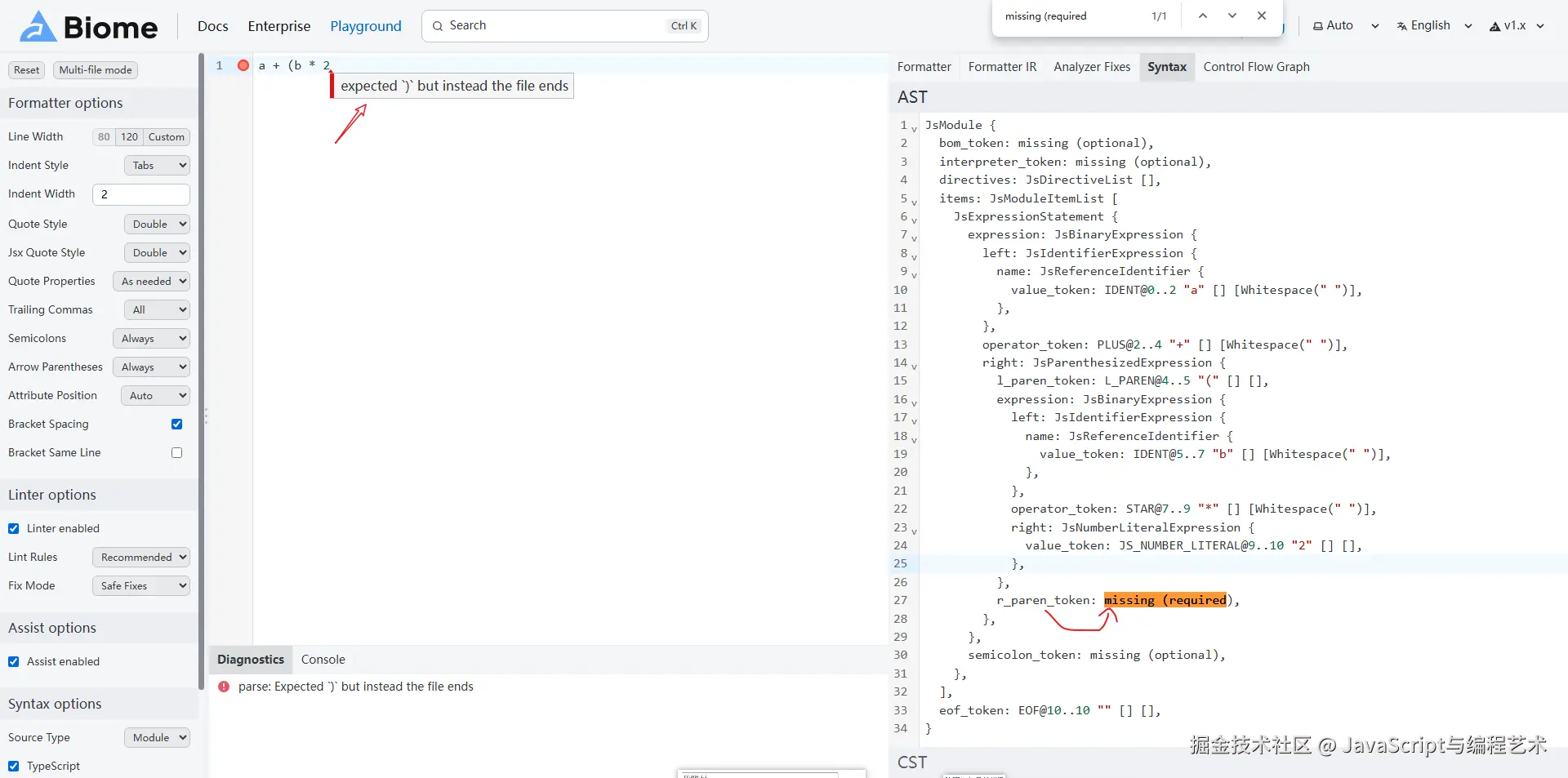The height and width of the screenshot is (778, 1568).
Task: Click the parse error diagnostic message
Action: click(356, 687)
